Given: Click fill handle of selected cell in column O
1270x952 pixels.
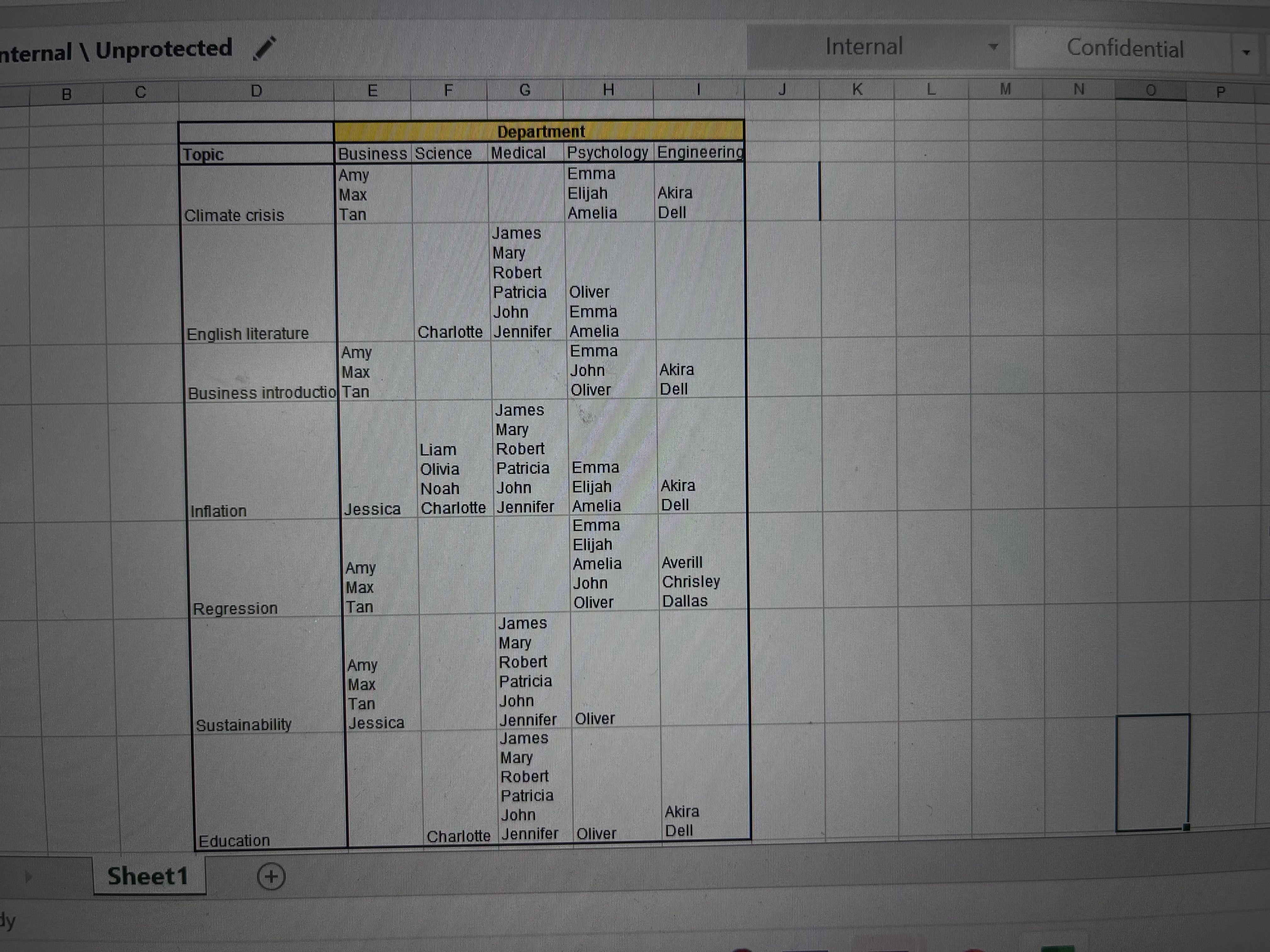Looking at the screenshot, I should (1187, 827).
